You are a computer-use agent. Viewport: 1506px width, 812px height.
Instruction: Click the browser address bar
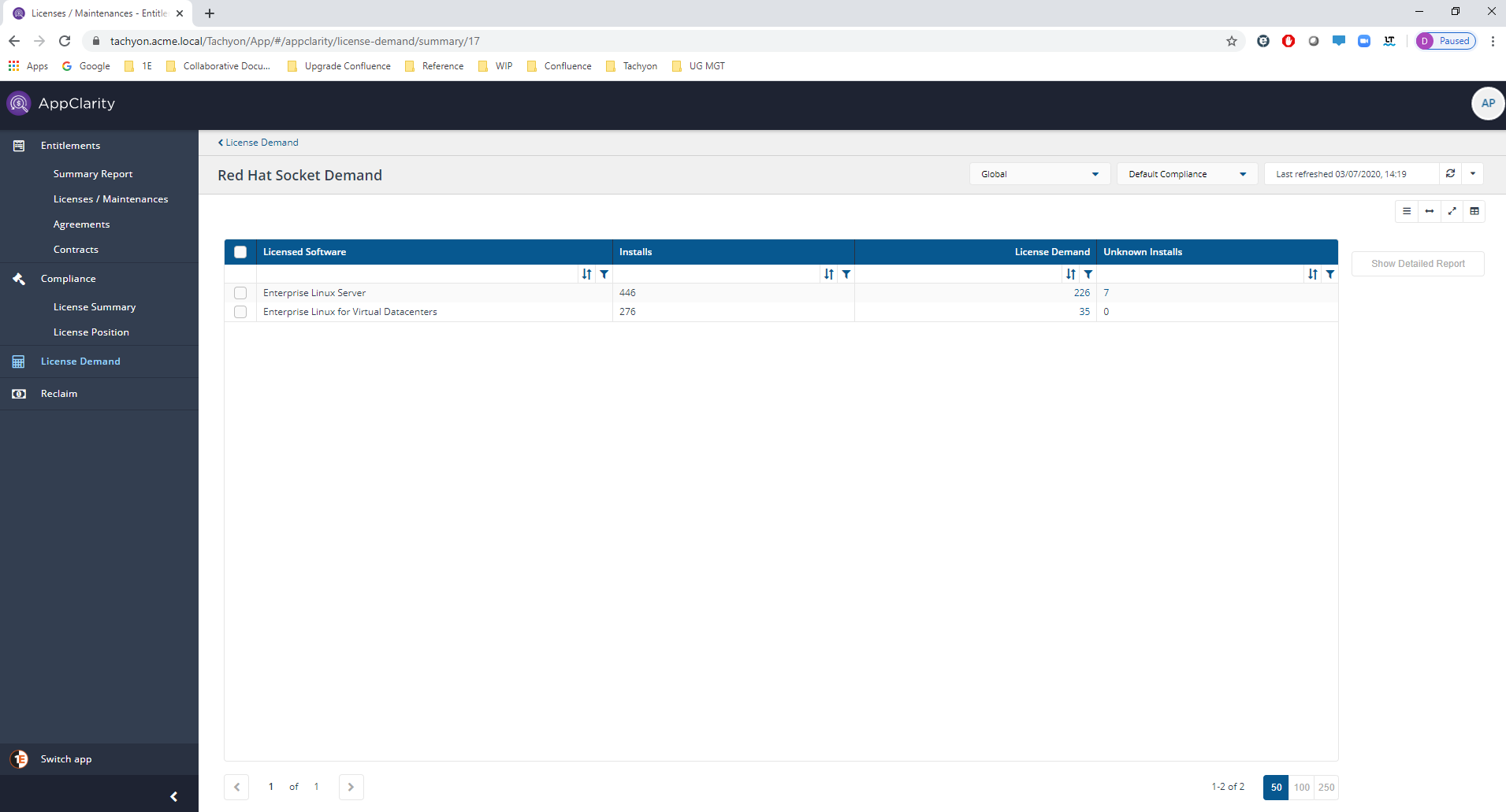click(662, 41)
